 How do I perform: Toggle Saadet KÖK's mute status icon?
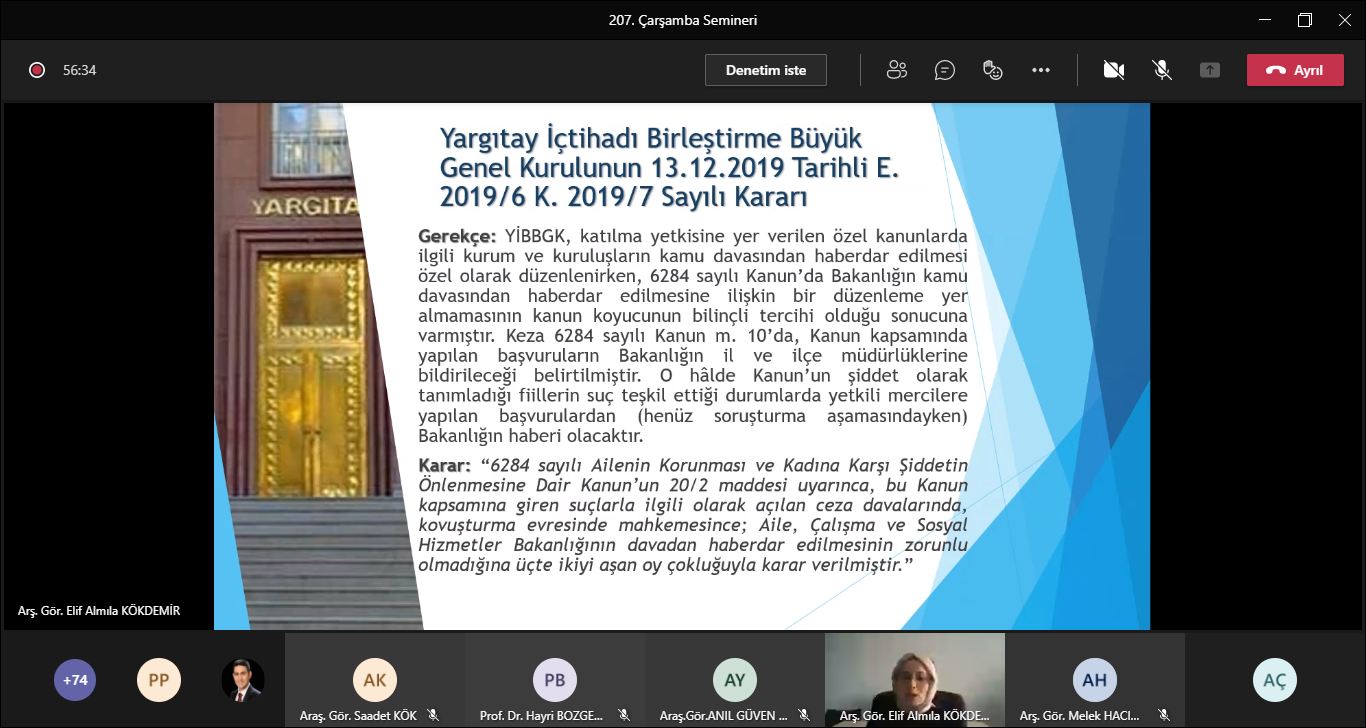(433, 715)
